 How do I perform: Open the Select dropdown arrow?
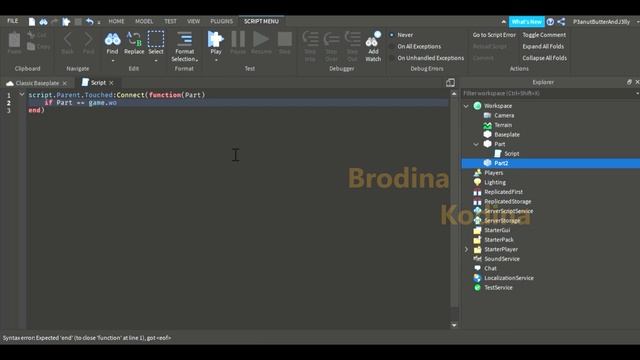coord(156,61)
